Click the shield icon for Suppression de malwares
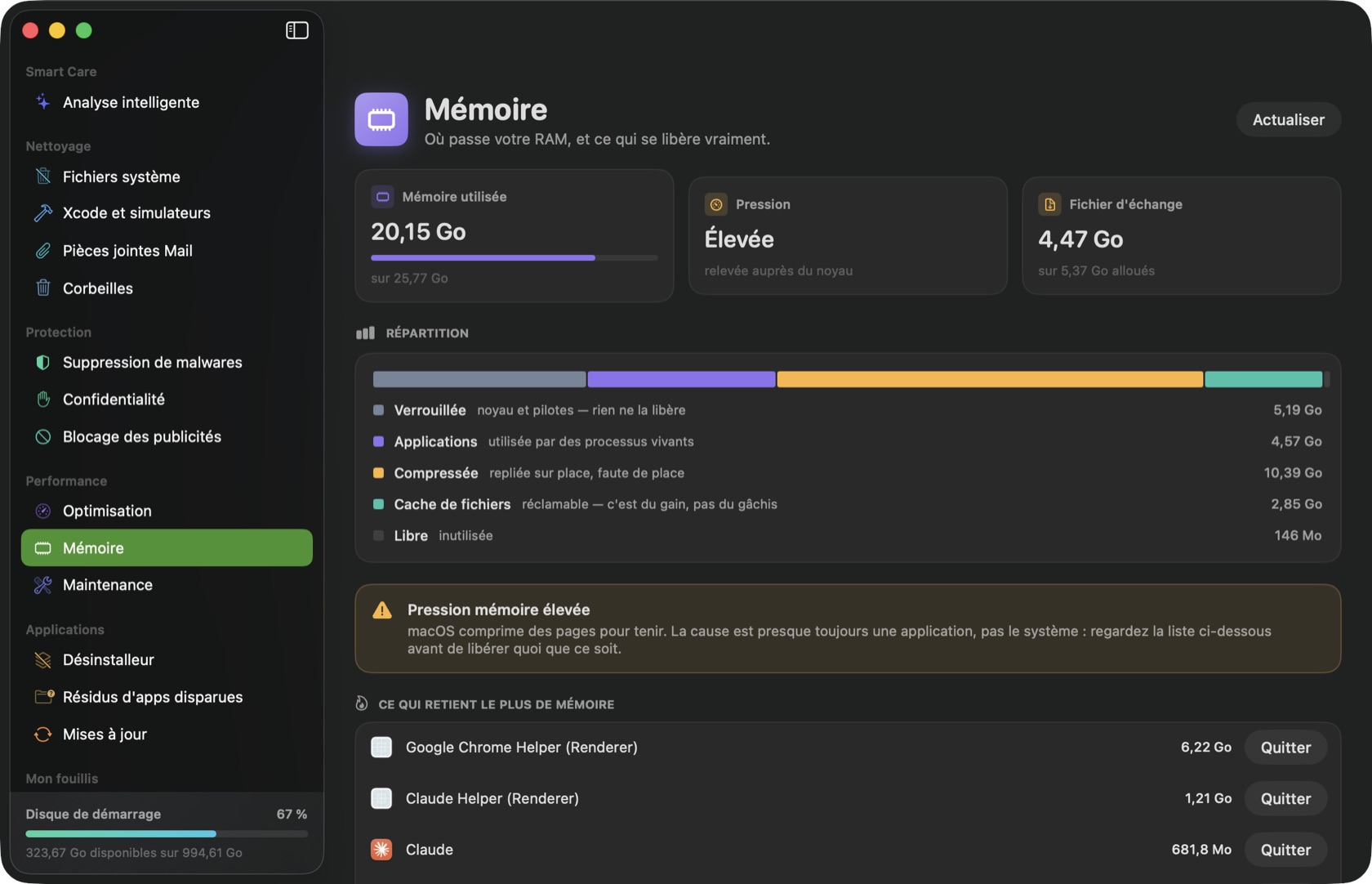This screenshot has width=1372, height=884. click(x=43, y=362)
